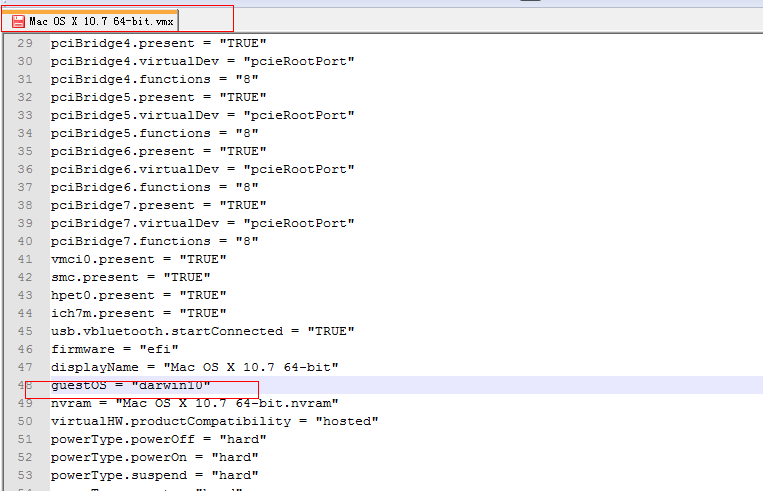Screen dimensions: 763x491
Task: Click line number 46 in the margin
Action: point(25,349)
